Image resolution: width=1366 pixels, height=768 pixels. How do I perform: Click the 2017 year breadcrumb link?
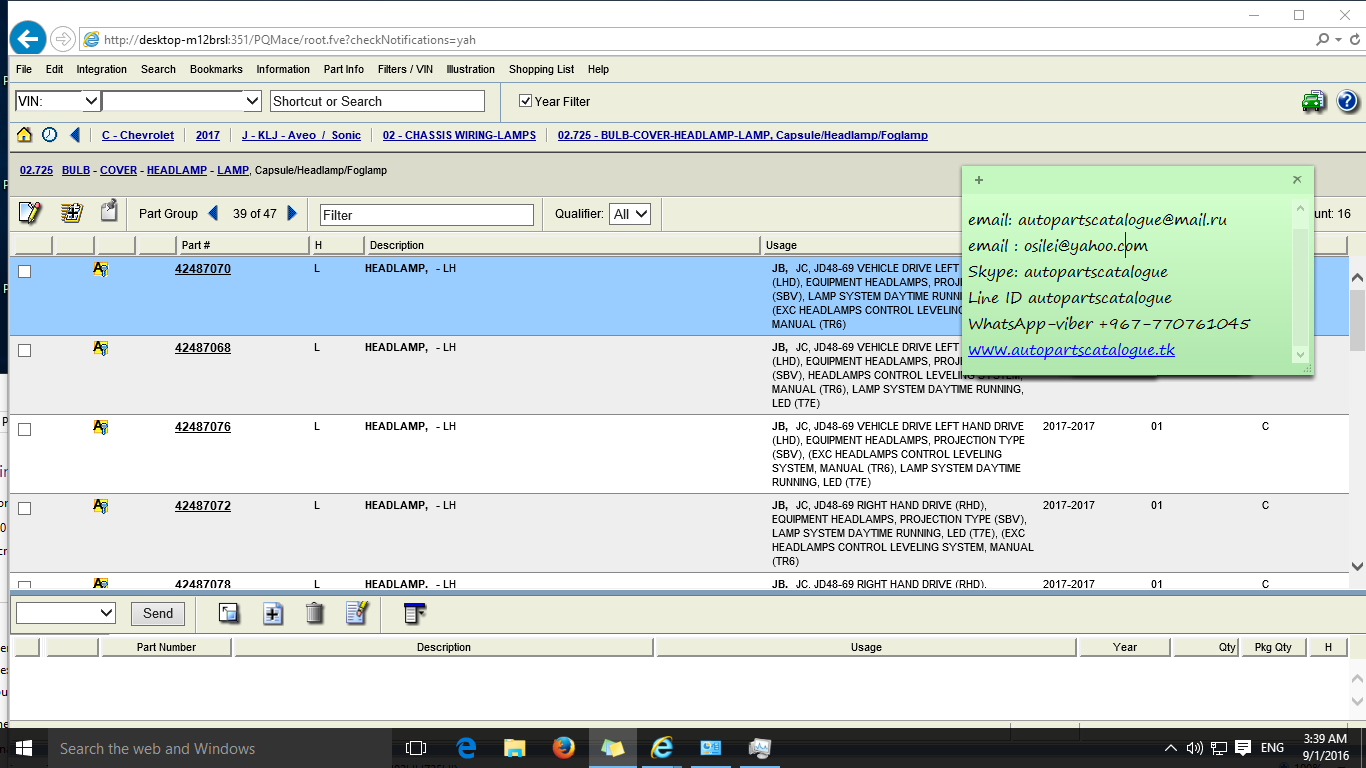(x=208, y=135)
